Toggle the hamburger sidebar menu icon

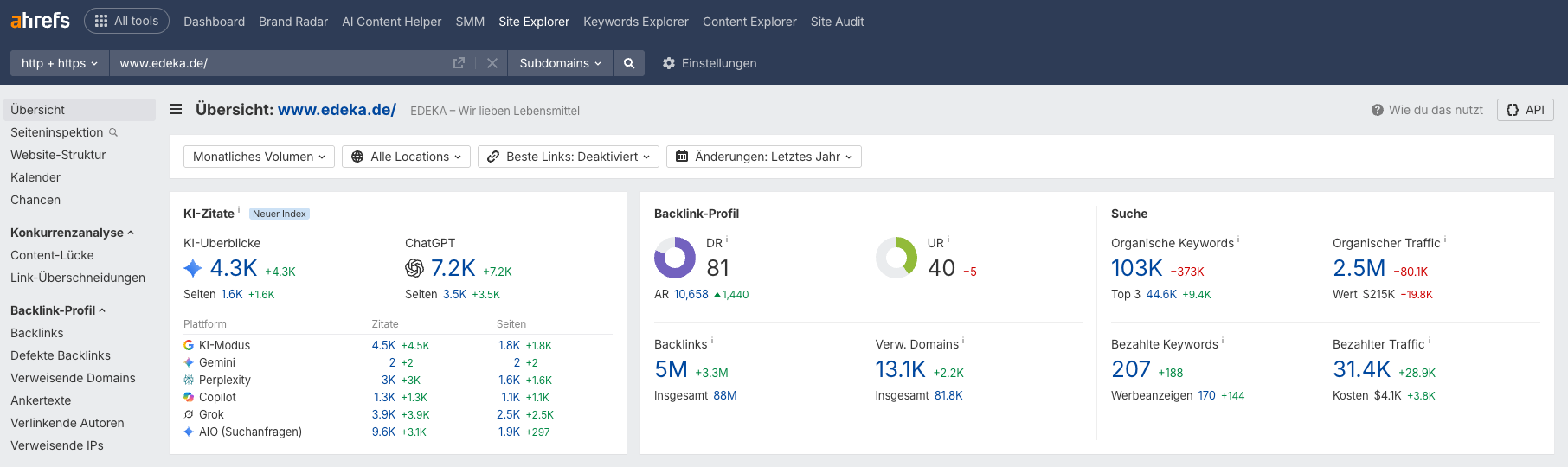176,110
